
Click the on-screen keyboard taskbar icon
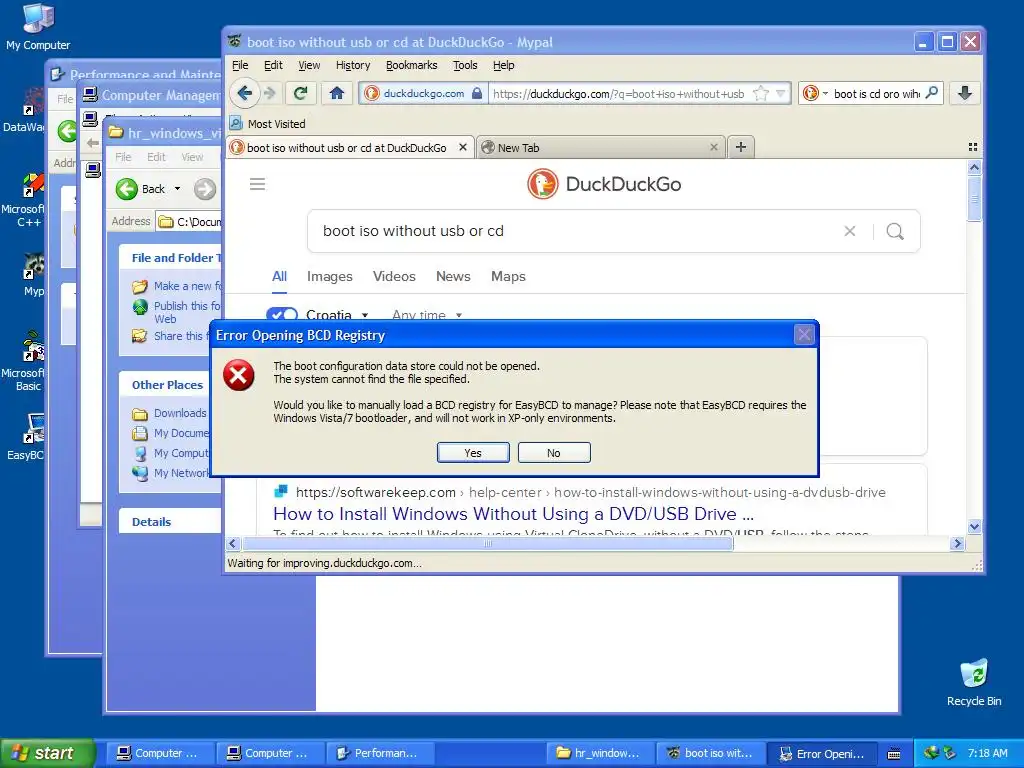point(894,754)
